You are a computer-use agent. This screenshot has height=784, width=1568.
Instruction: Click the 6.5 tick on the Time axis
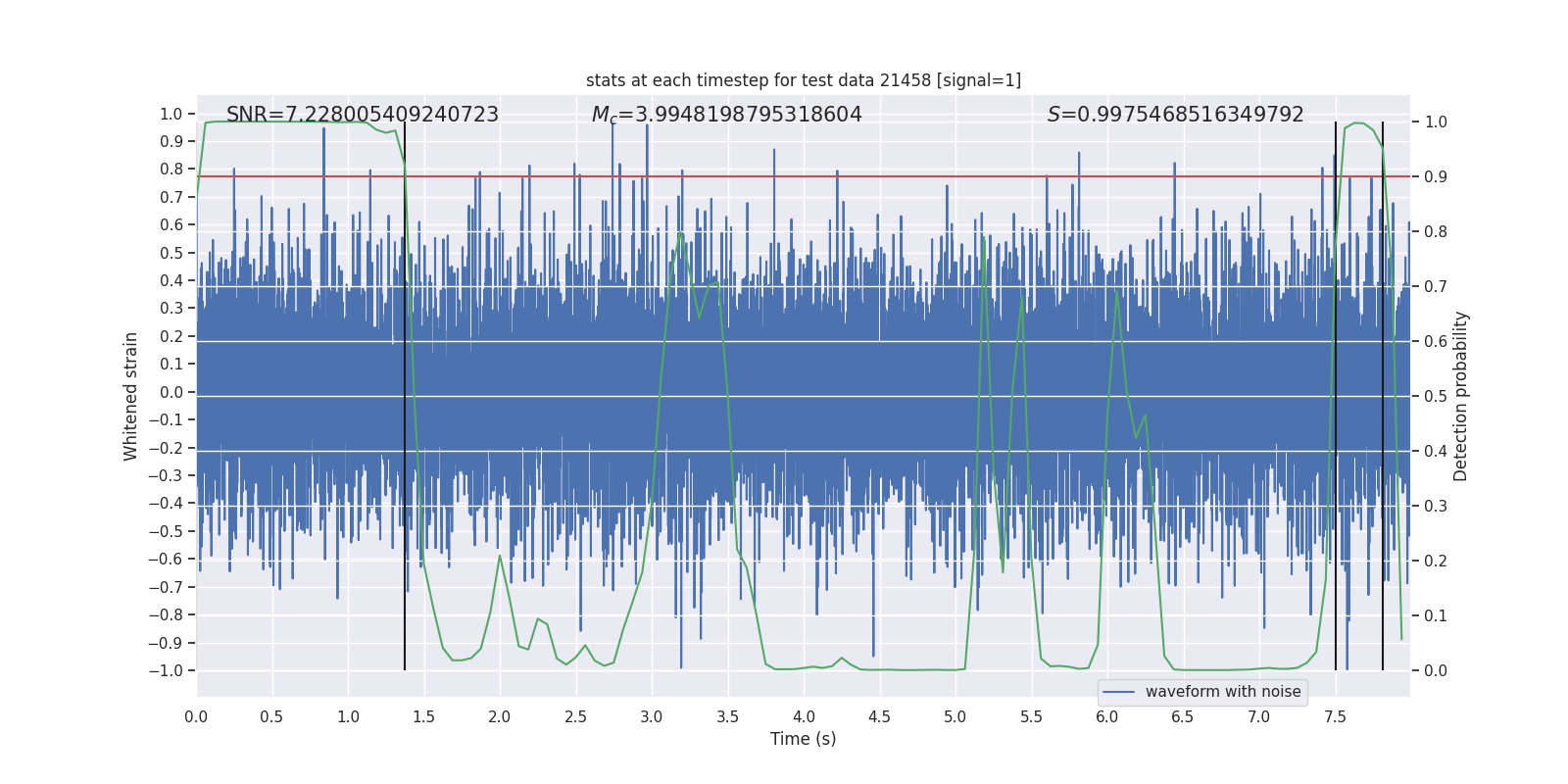click(1183, 716)
